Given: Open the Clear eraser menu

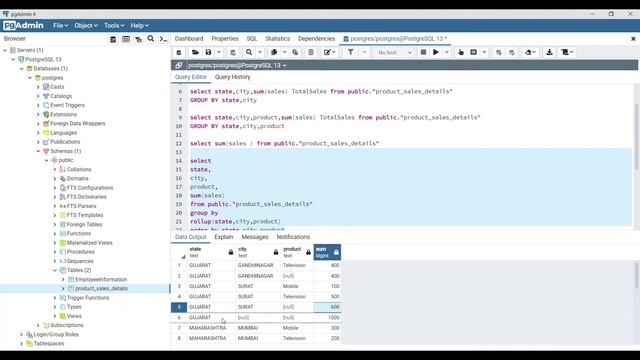Looking at the screenshot, I should coord(530,52).
